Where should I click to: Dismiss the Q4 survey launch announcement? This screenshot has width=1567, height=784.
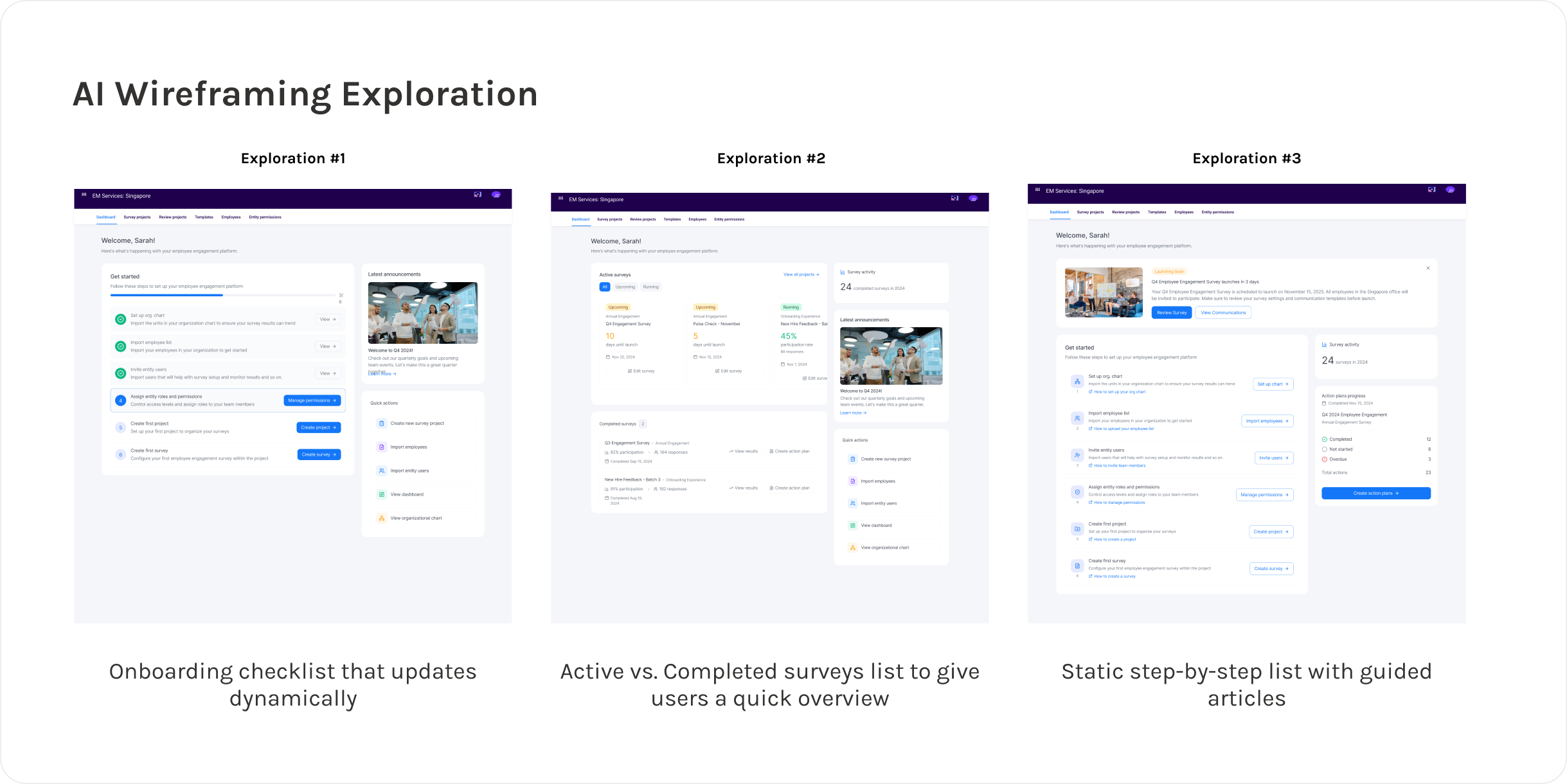[x=1428, y=268]
